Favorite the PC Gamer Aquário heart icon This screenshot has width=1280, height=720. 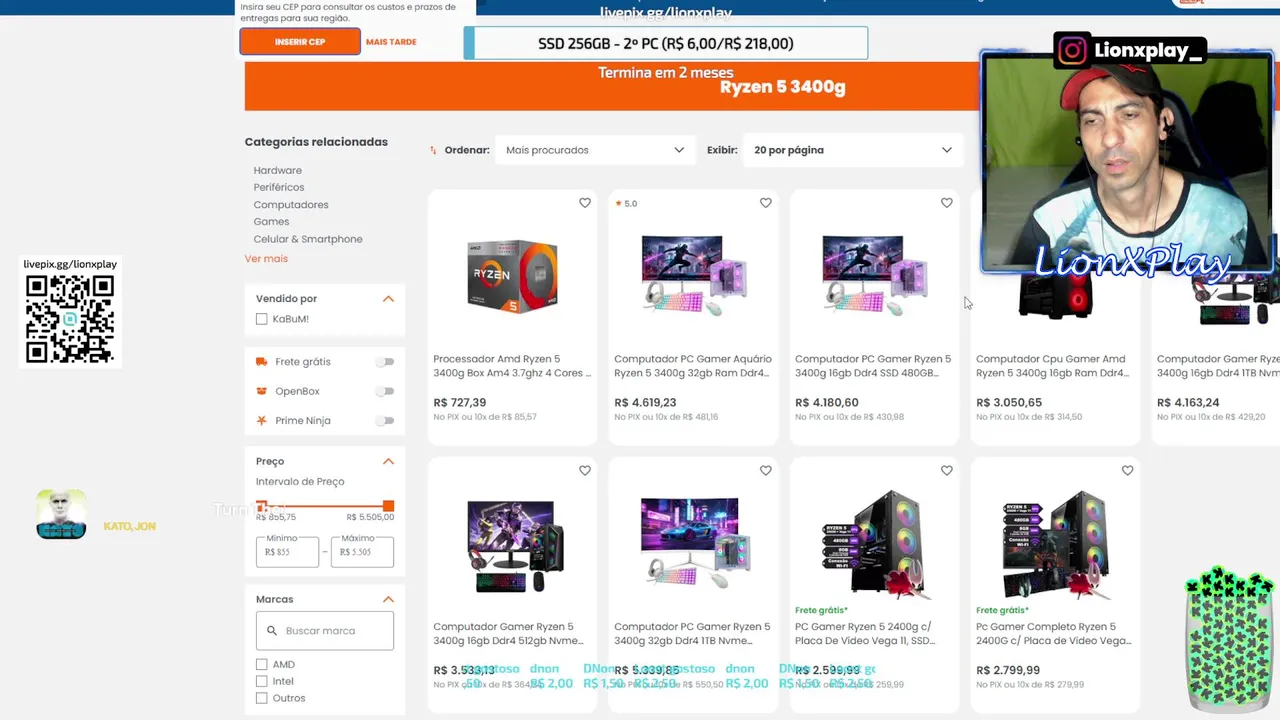coord(766,203)
